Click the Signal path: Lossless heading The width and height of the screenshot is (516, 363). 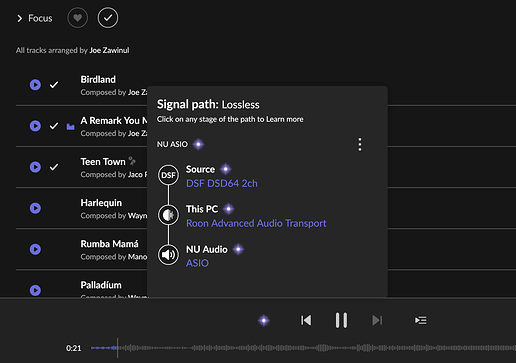(x=208, y=105)
